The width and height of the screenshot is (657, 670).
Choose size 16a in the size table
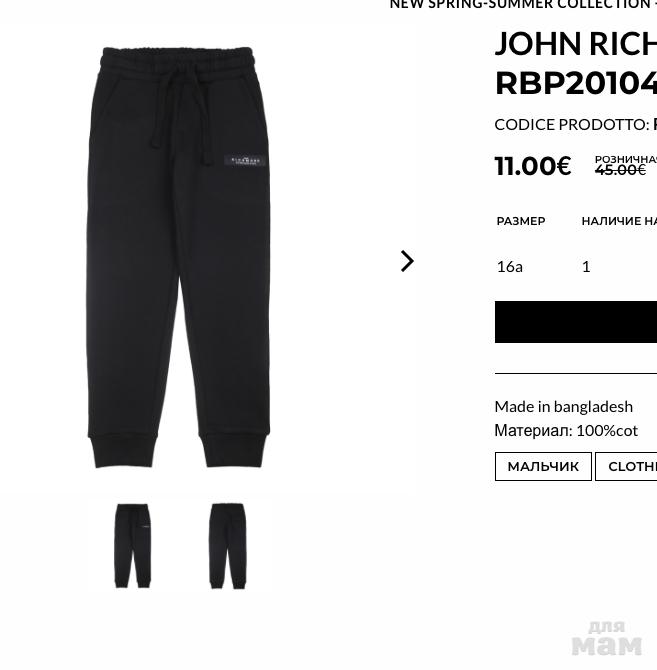510,267
